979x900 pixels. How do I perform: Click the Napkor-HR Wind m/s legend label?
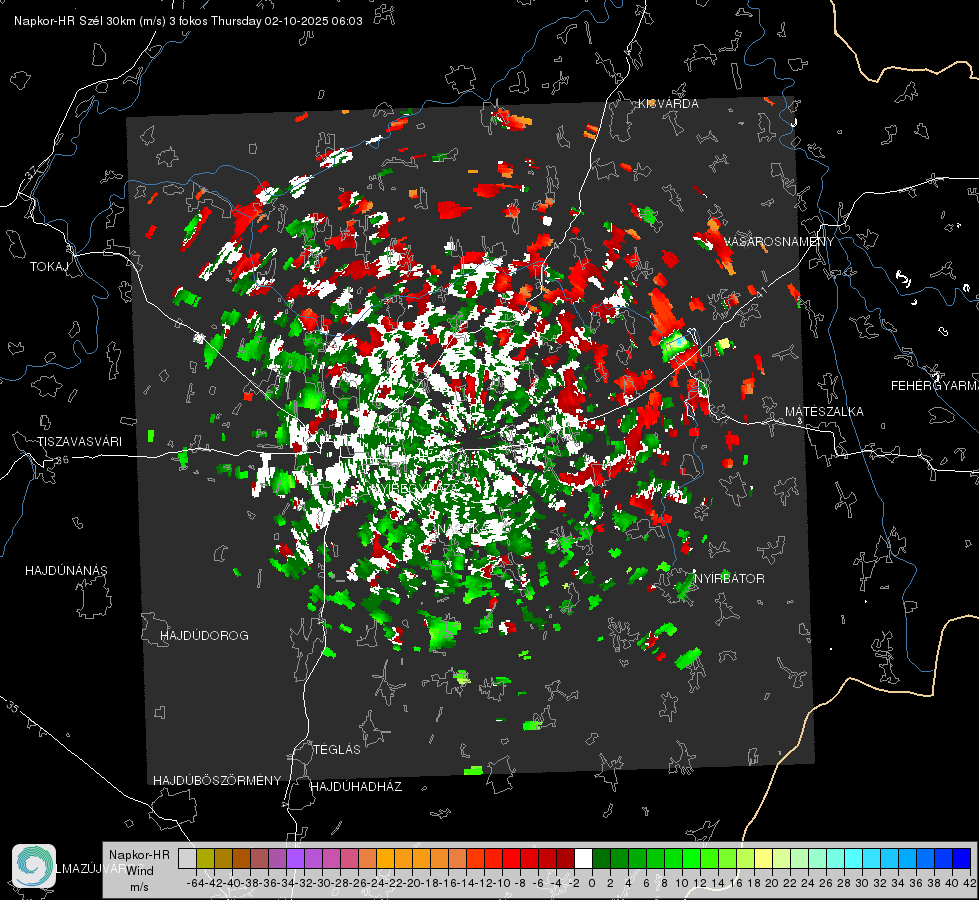(x=139, y=870)
